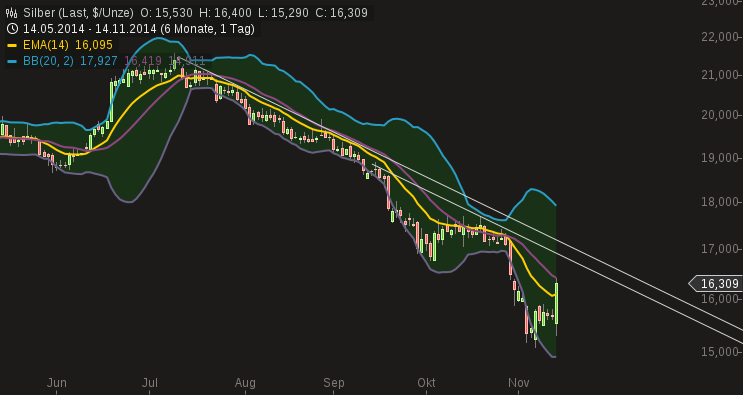Click the 'Aug' label on the time axis

245,383
